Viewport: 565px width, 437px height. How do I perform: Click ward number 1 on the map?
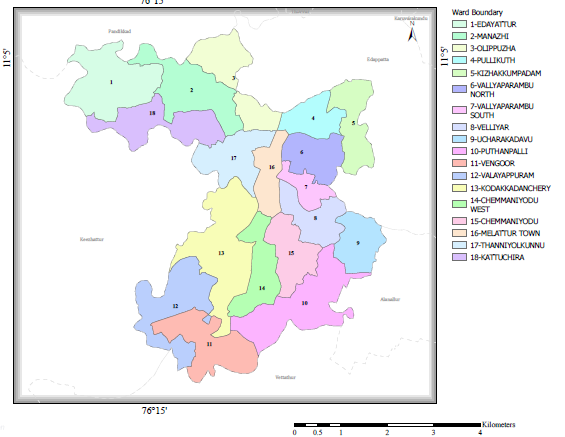(x=111, y=82)
